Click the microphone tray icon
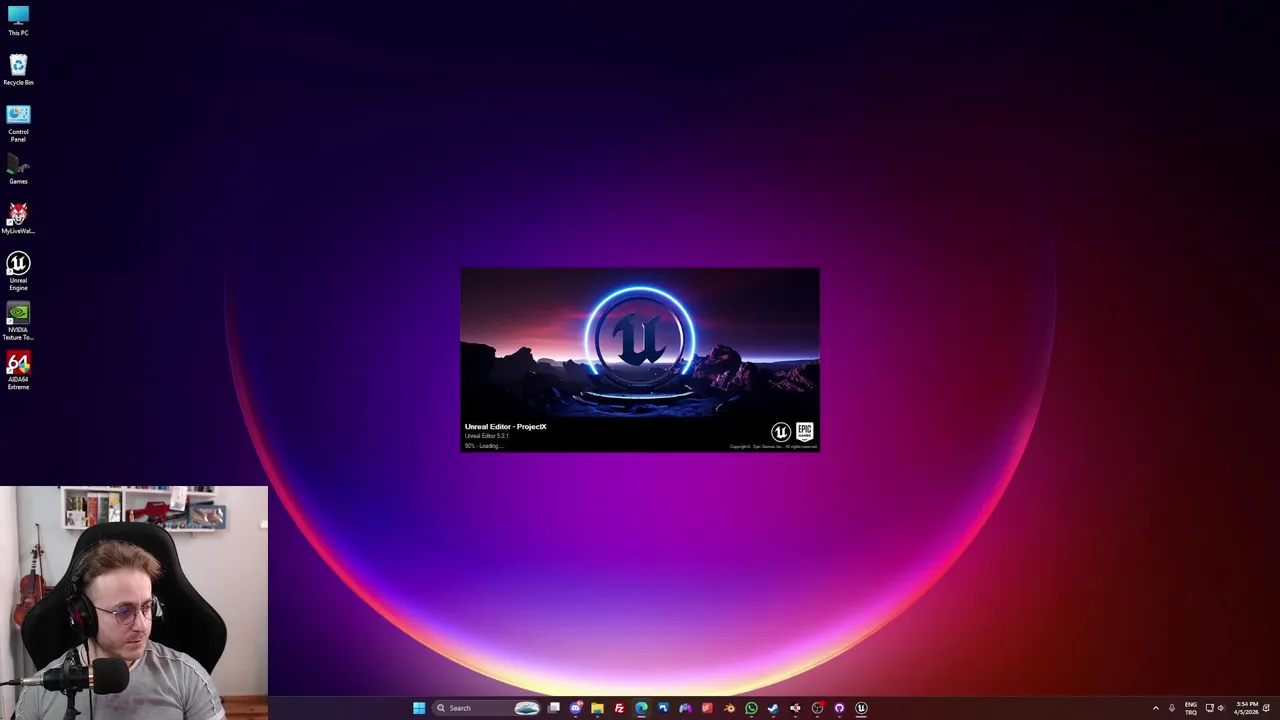The height and width of the screenshot is (720, 1280). click(x=1172, y=708)
